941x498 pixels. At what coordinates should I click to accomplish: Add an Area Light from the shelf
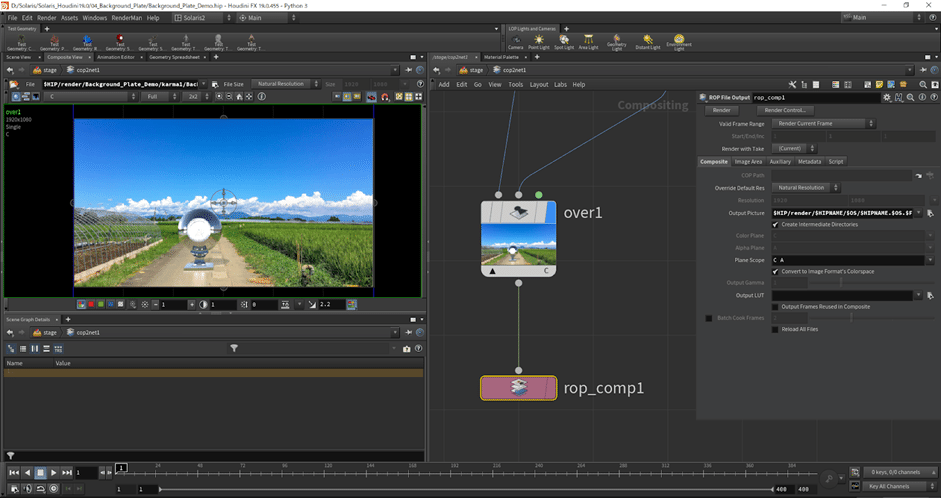point(588,42)
